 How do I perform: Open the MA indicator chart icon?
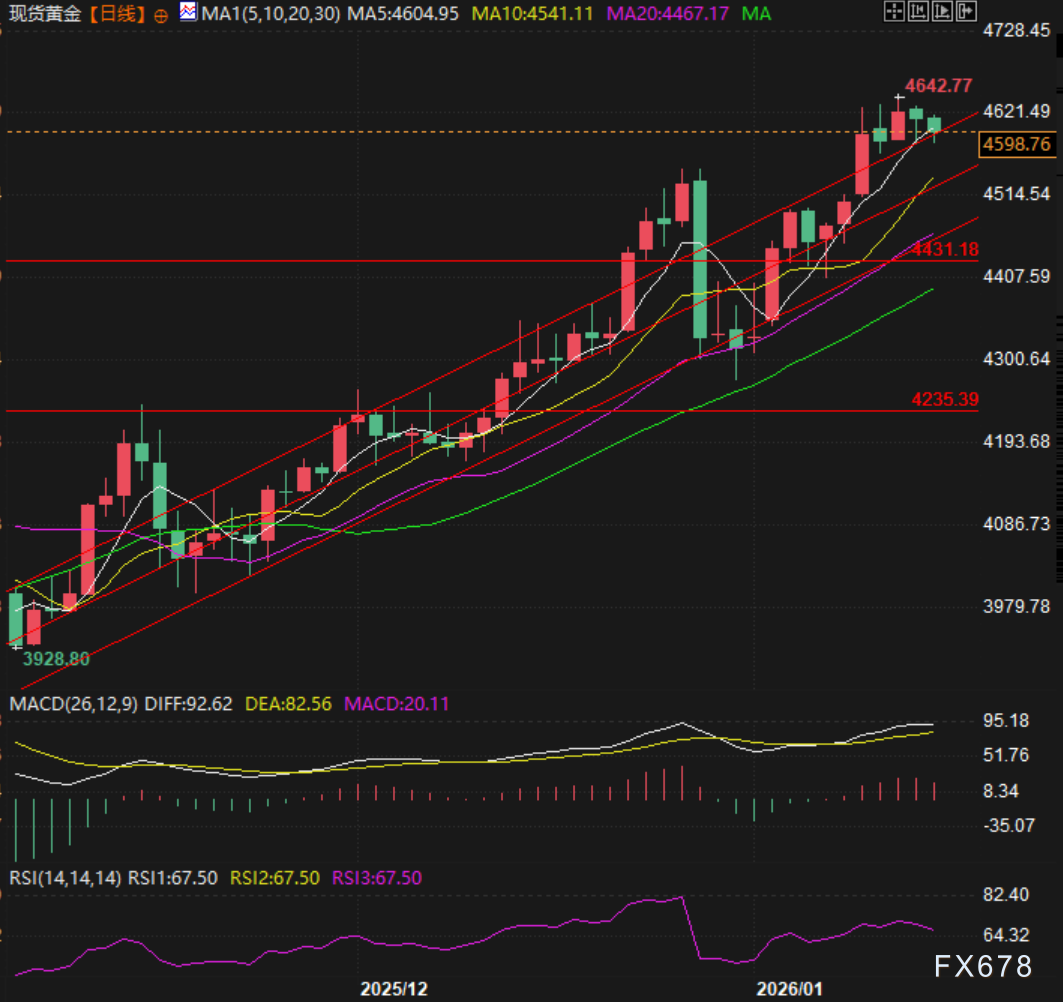[x=188, y=12]
